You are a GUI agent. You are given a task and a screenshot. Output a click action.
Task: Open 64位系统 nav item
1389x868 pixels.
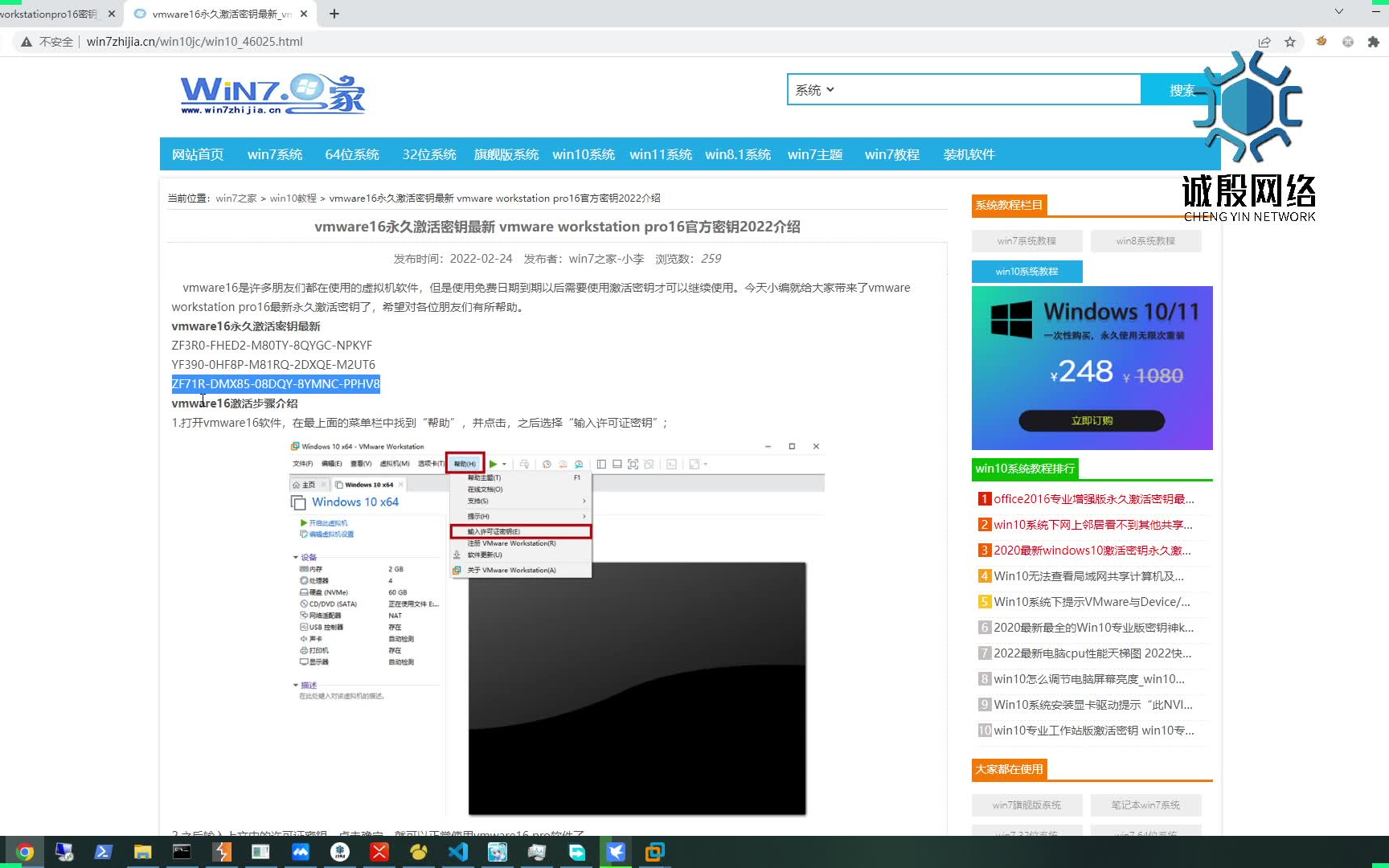point(352,154)
